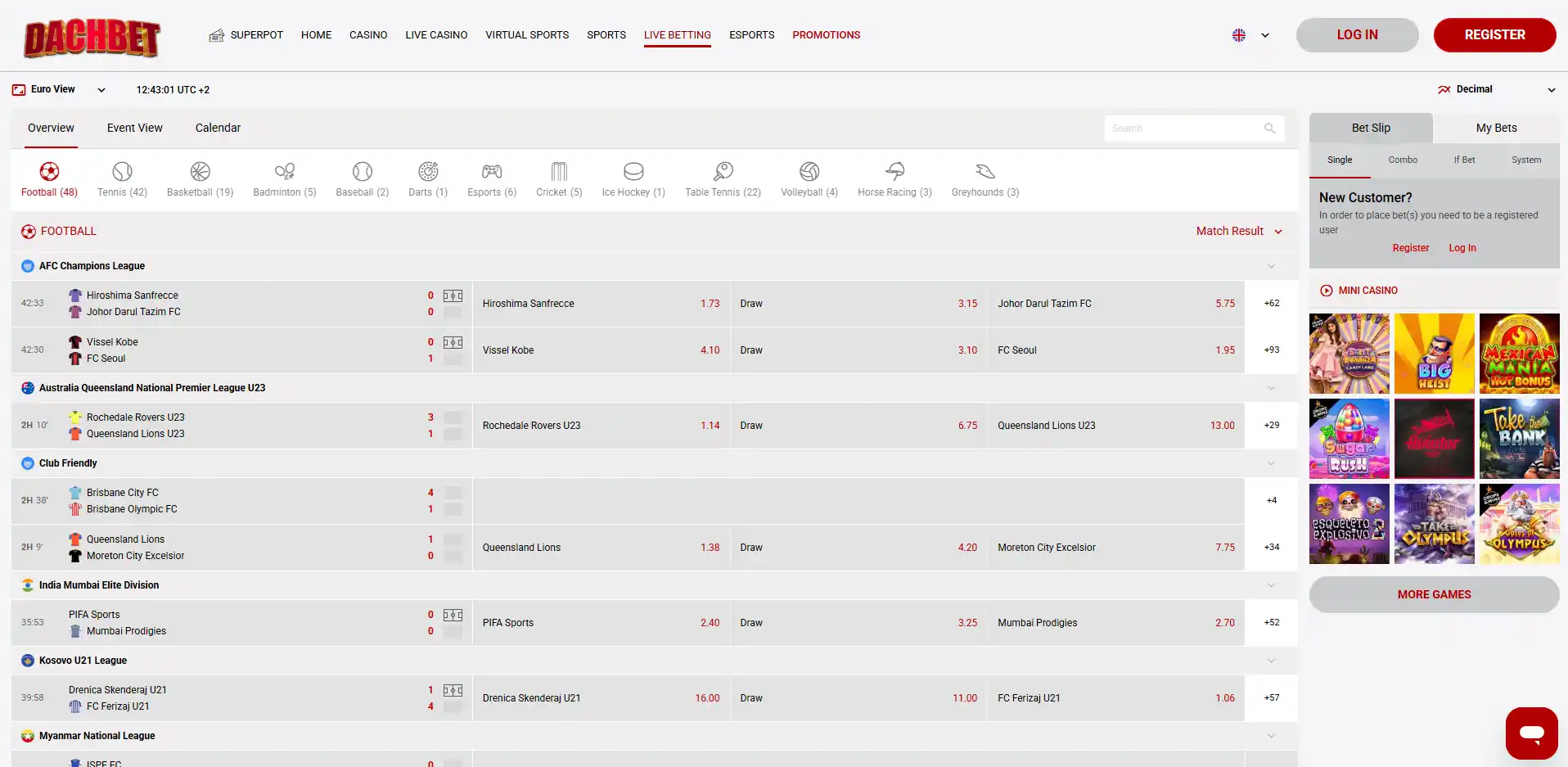This screenshot has width=1568, height=767.
Task: Bet on Draw at 6.75 for Rochedale Rovers
Action: pyautogui.click(x=858, y=426)
